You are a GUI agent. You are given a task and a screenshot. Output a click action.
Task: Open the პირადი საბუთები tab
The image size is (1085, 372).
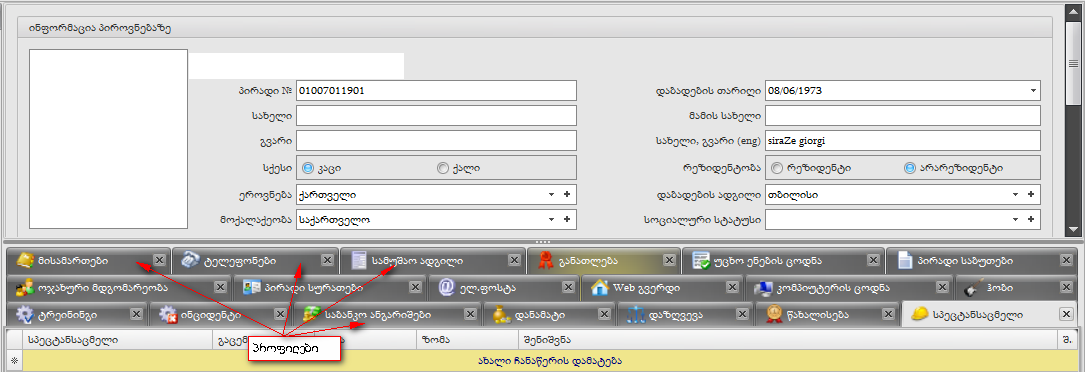click(972, 260)
